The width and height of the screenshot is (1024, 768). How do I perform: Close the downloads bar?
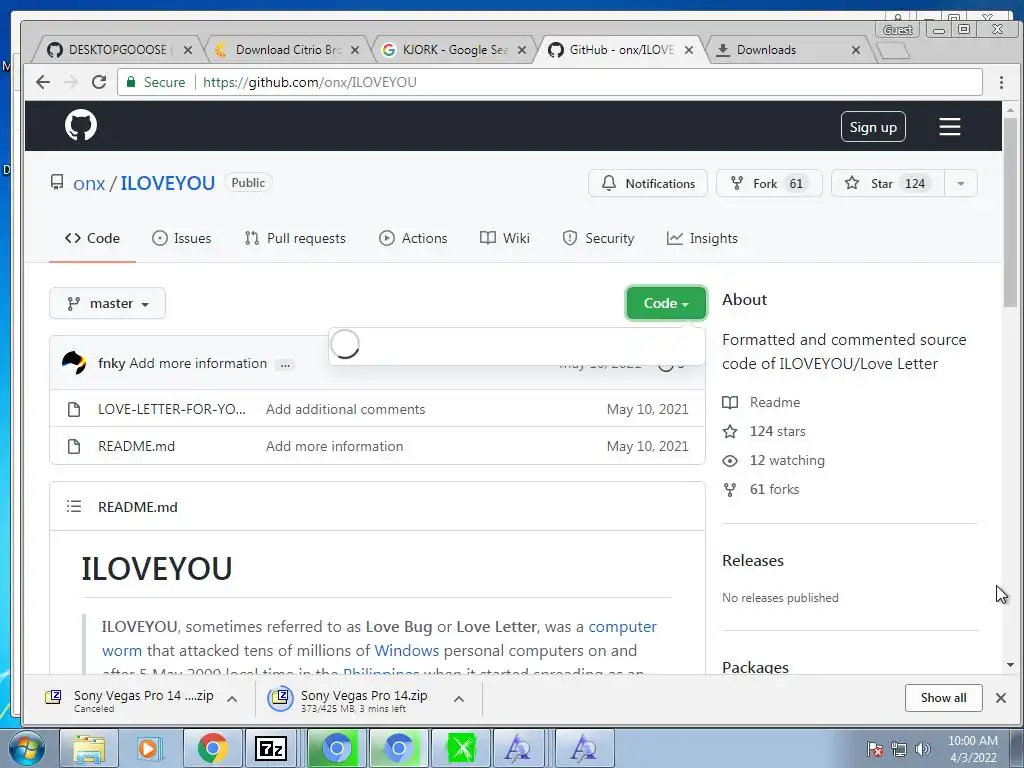pos(1000,698)
